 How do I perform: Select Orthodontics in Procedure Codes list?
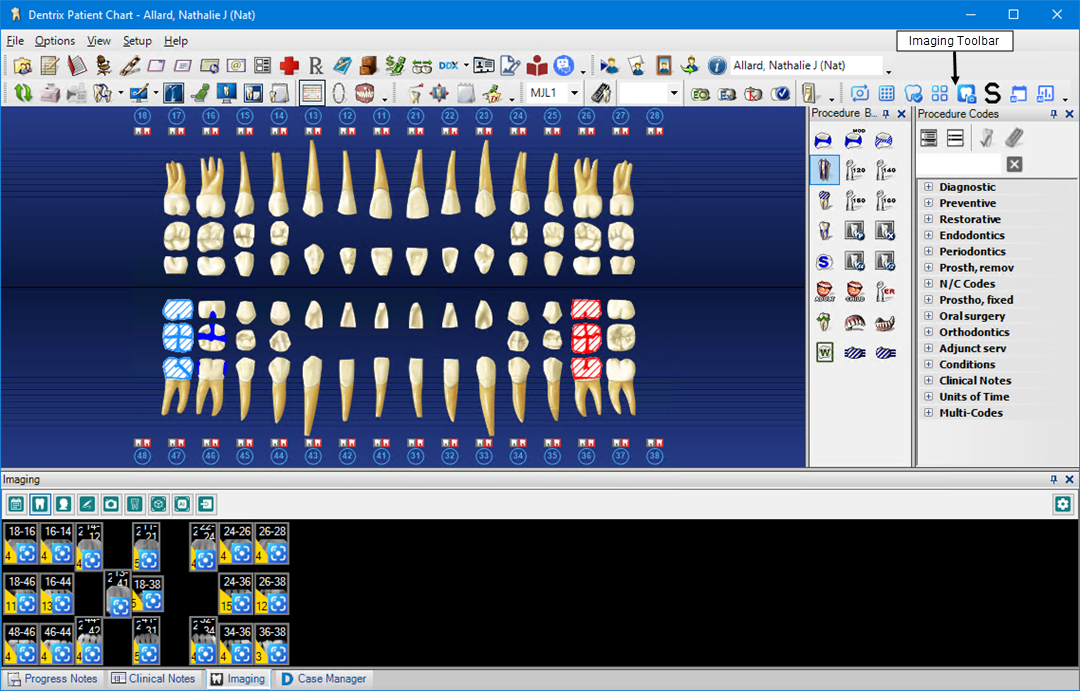(x=973, y=332)
